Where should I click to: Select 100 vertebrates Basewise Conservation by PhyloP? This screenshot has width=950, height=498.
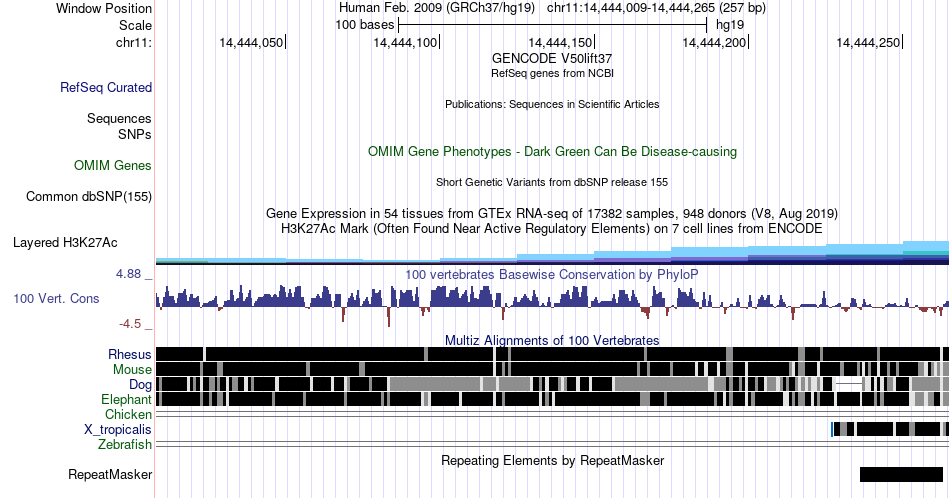[552, 274]
